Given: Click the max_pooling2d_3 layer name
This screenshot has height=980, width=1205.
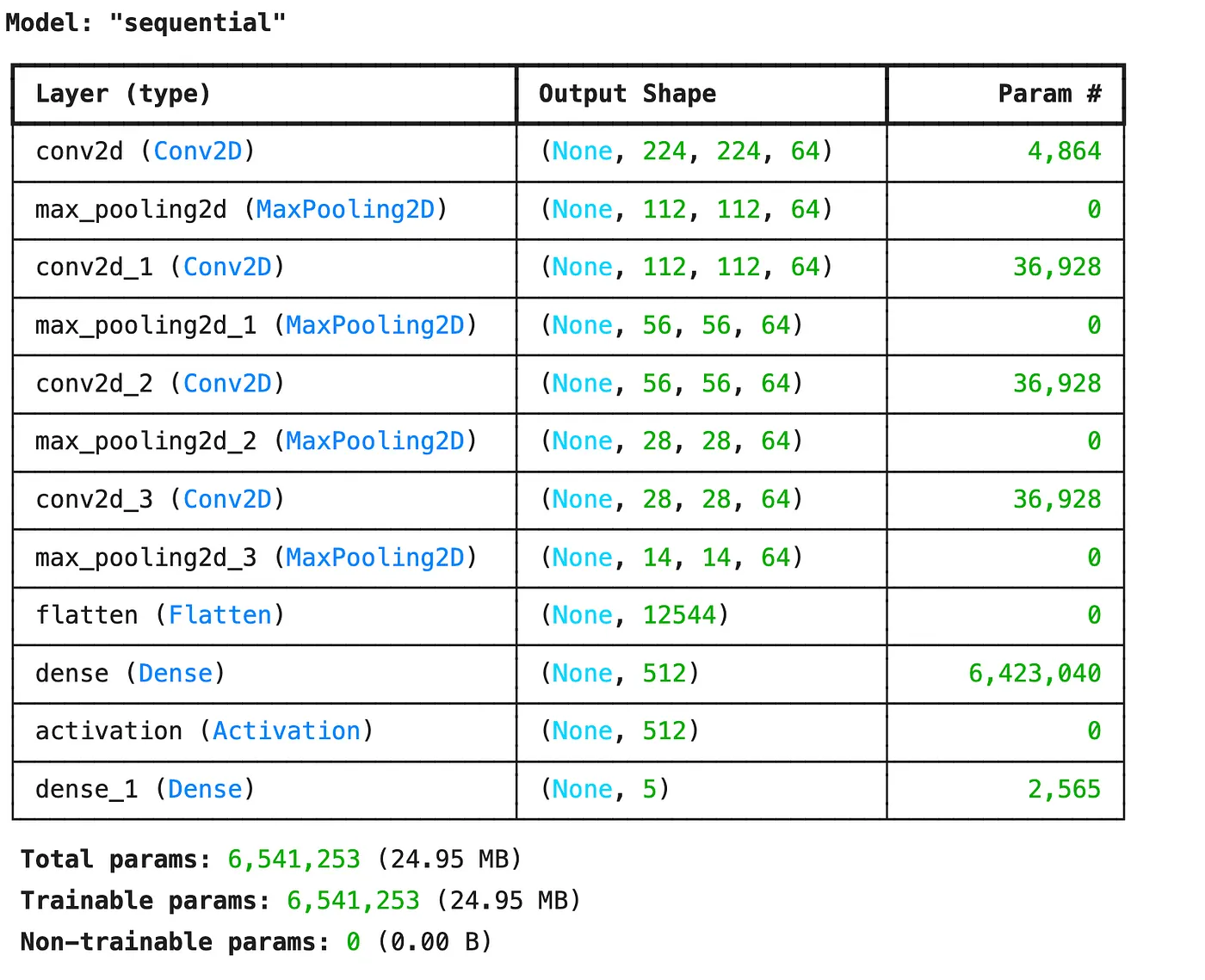Looking at the screenshot, I should 145,558.
